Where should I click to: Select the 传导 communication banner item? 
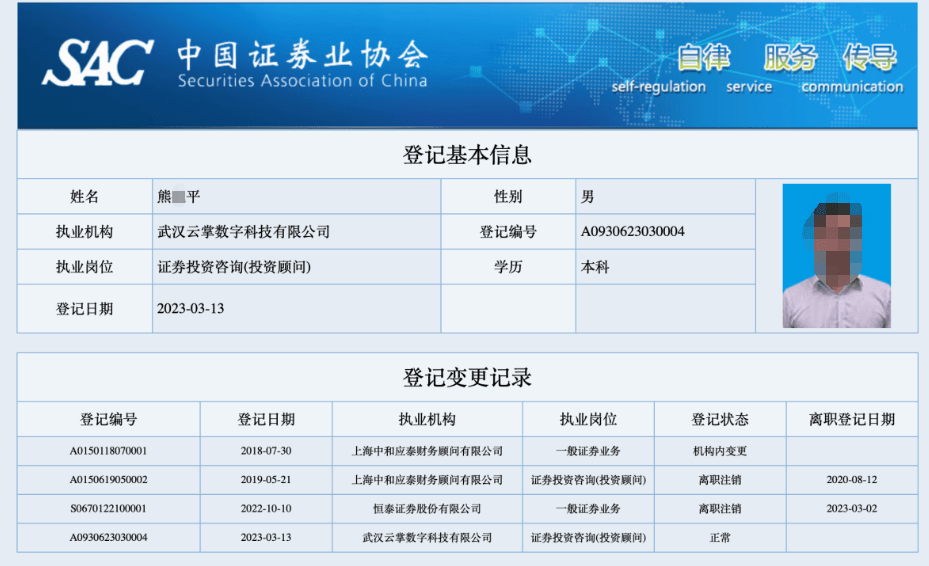(869, 58)
